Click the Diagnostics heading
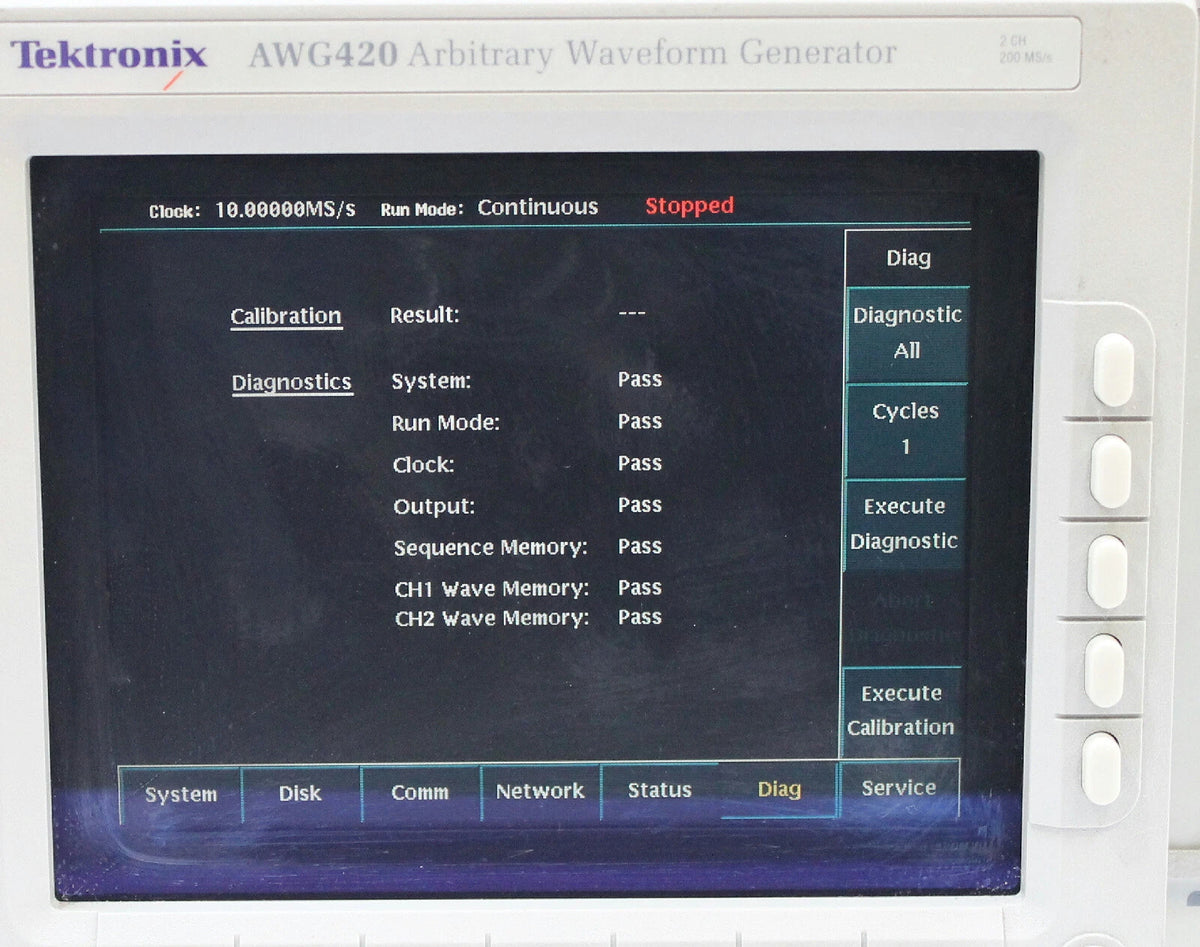Viewport: 1200px width, 947px height. click(292, 383)
